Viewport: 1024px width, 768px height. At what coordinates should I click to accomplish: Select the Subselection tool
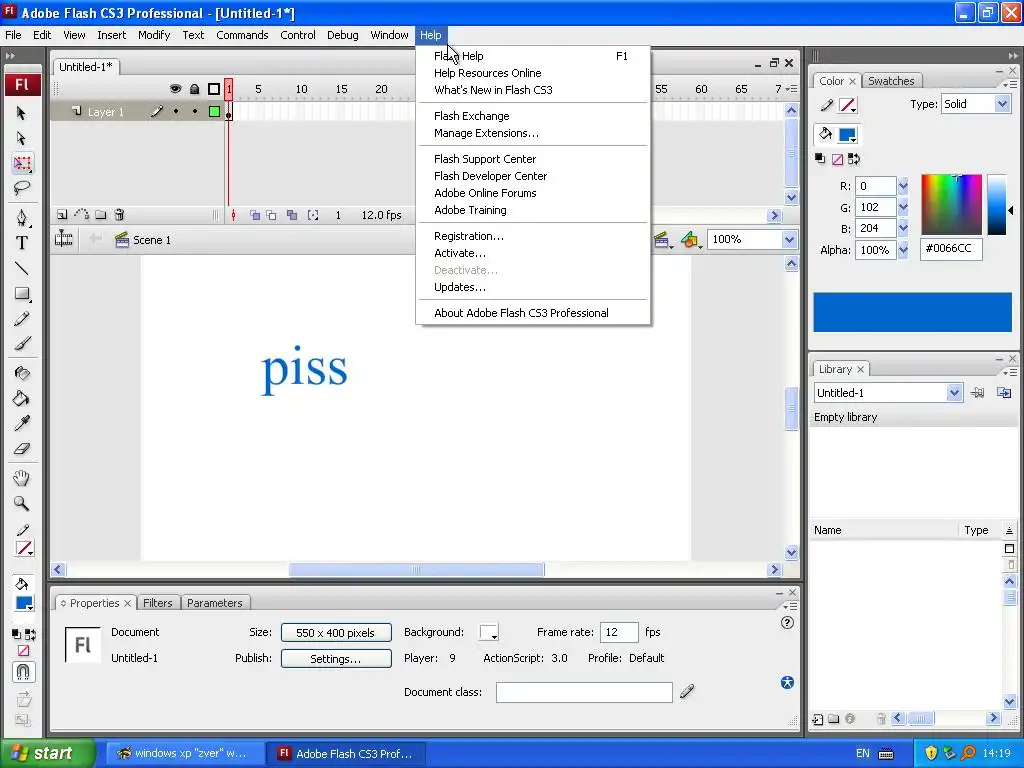[x=21, y=138]
